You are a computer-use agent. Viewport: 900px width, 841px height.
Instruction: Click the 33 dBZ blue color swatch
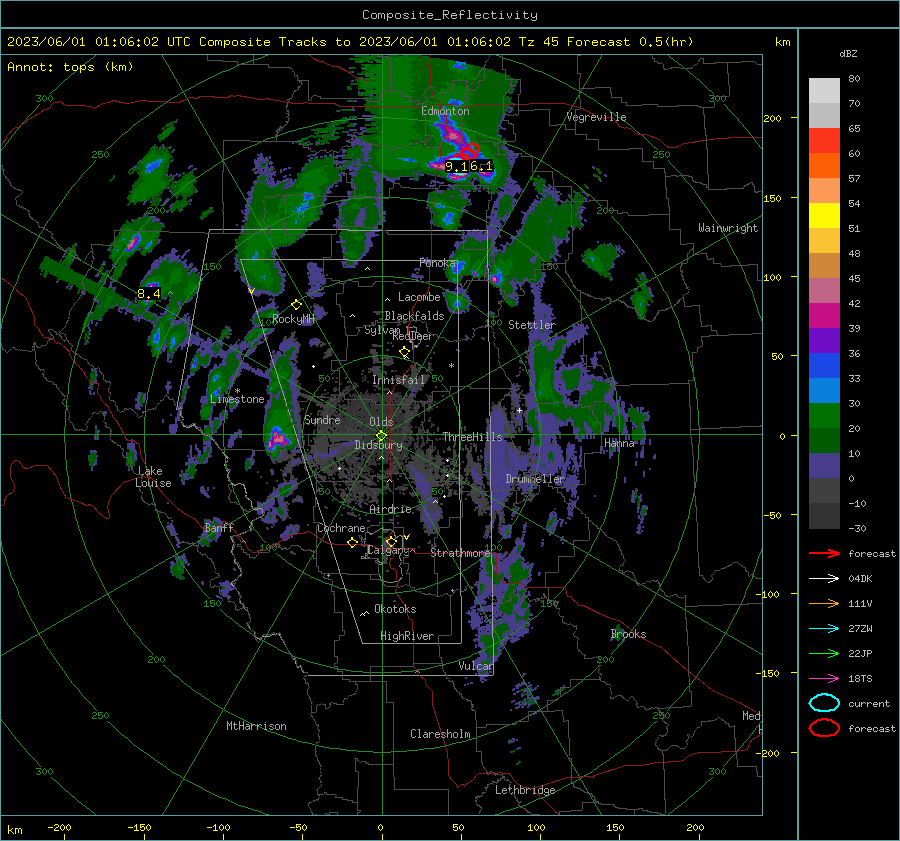[x=824, y=365]
